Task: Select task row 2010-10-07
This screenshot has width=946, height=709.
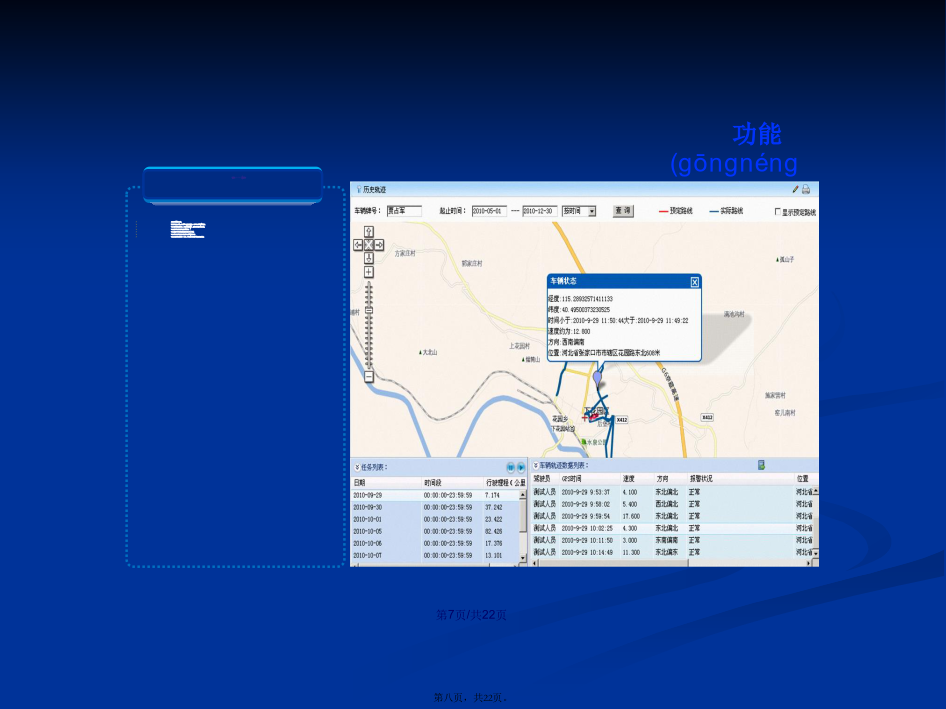Action: (435, 556)
